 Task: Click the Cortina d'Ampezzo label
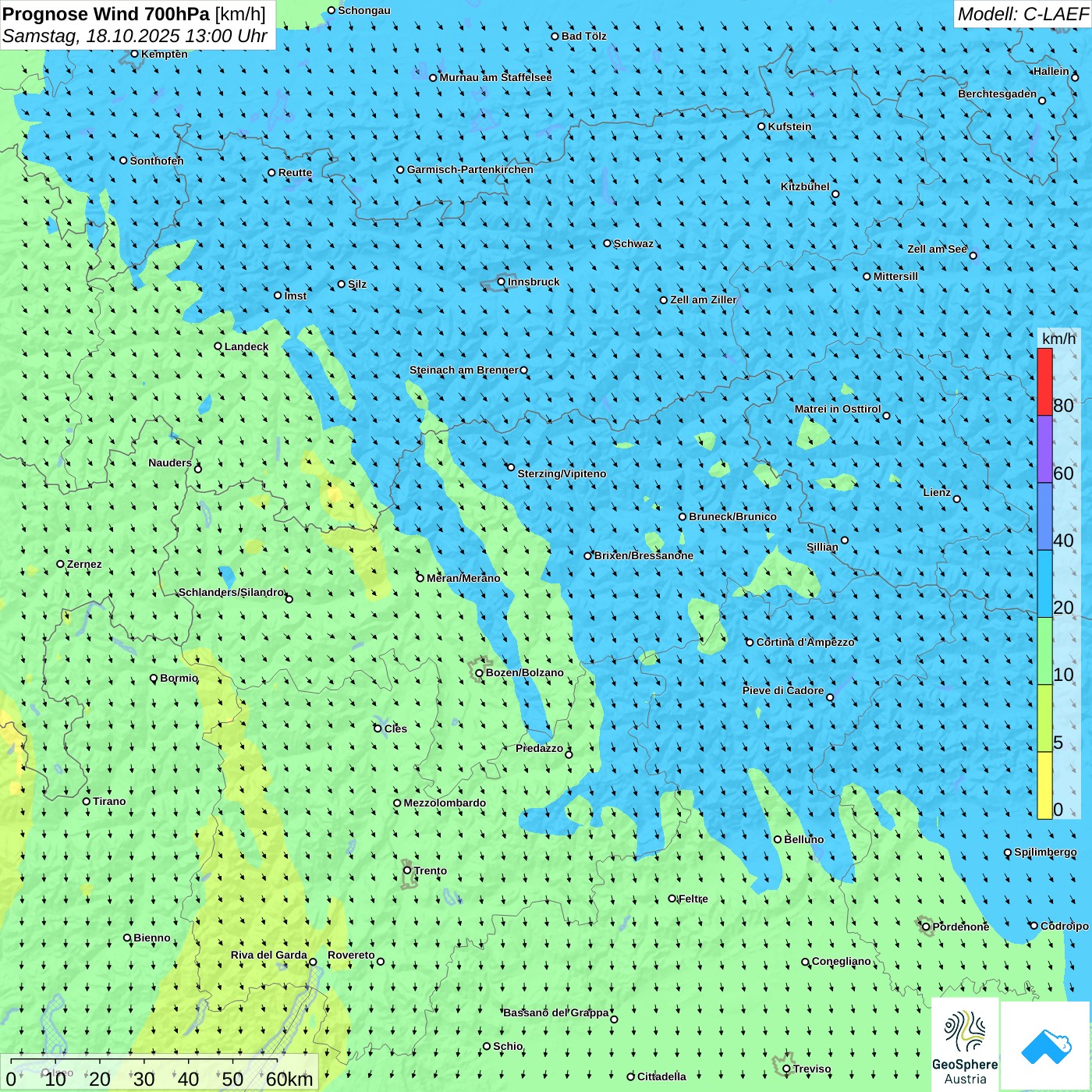(806, 642)
